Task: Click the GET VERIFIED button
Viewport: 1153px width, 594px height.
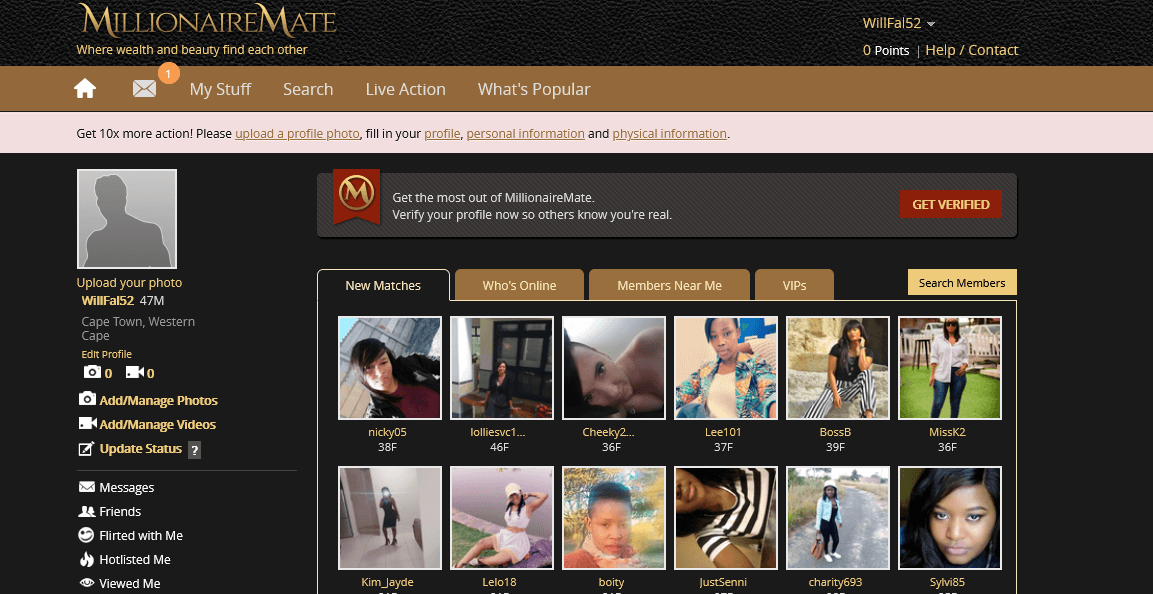Action: tap(951, 204)
